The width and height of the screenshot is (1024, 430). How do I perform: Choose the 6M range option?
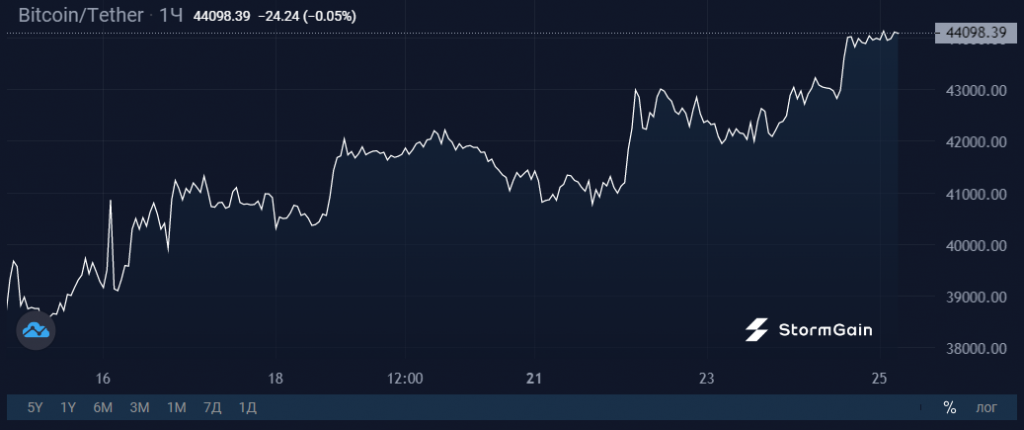(103, 407)
